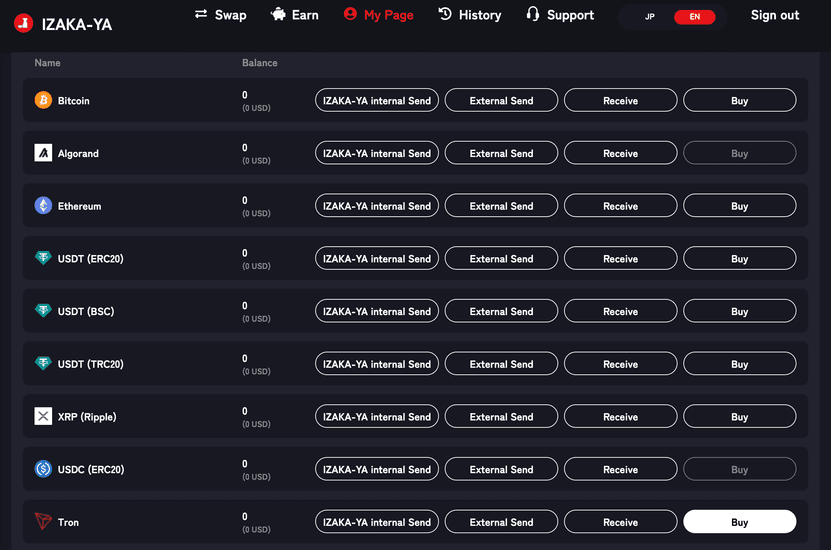
Task: Switch language to EN
Action: tap(695, 17)
